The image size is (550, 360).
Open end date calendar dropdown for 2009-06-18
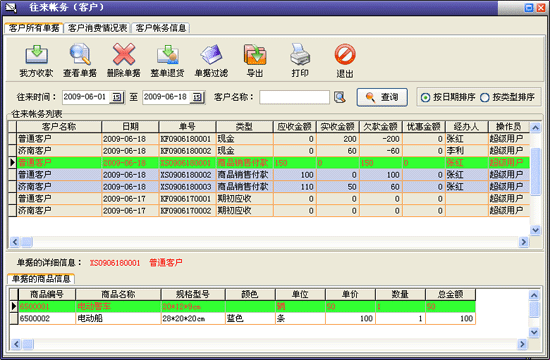(x=197, y=97)
